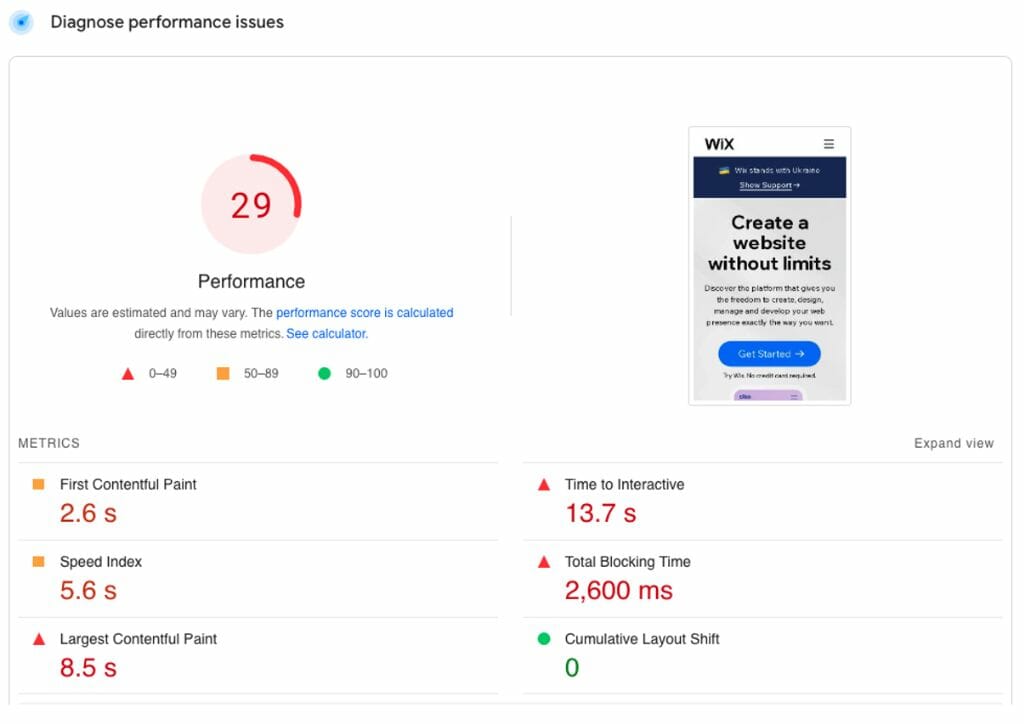Click the red triangle beside Largest Contentful Paint
The image size is (1024, 724).
39,639
